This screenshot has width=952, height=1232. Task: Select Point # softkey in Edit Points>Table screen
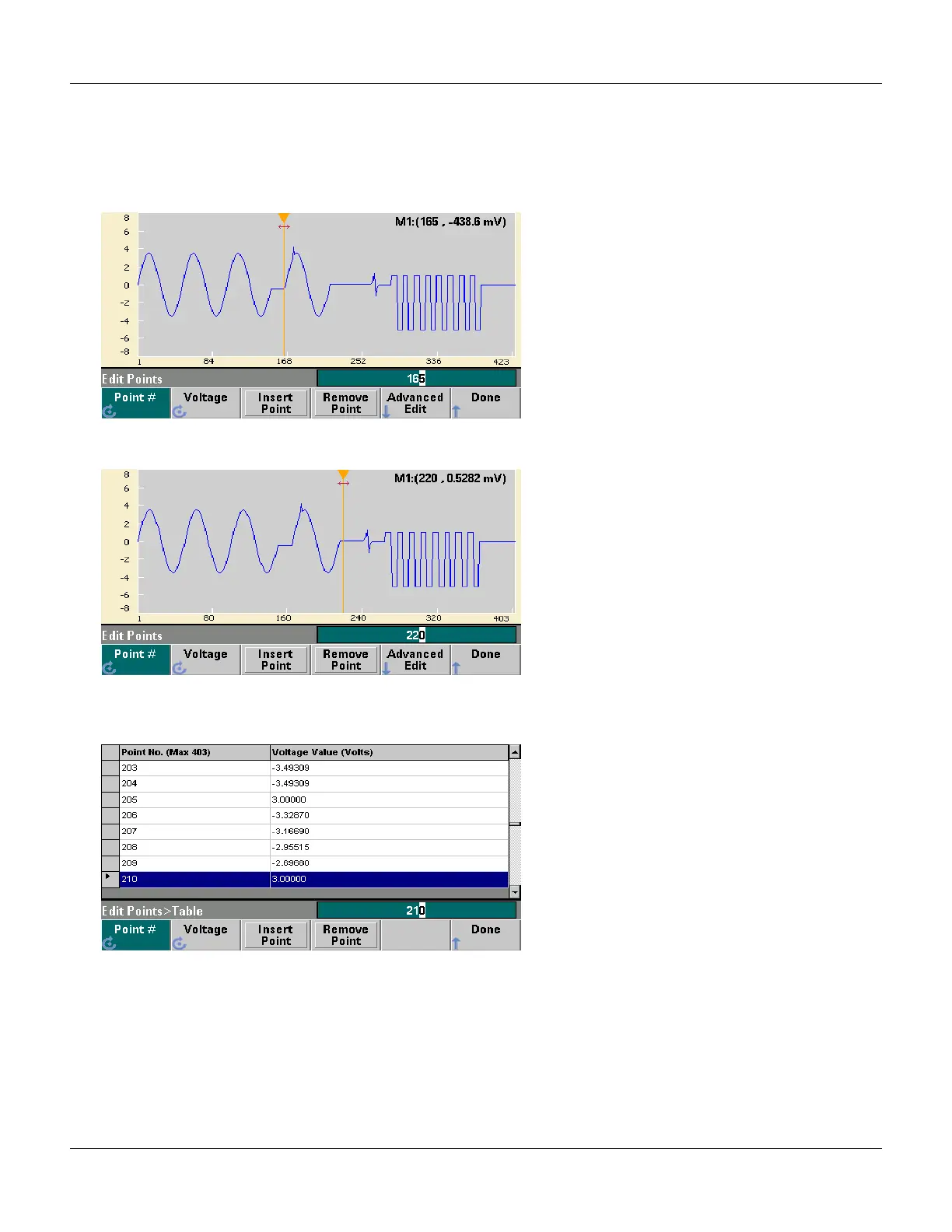coord(135,935)
